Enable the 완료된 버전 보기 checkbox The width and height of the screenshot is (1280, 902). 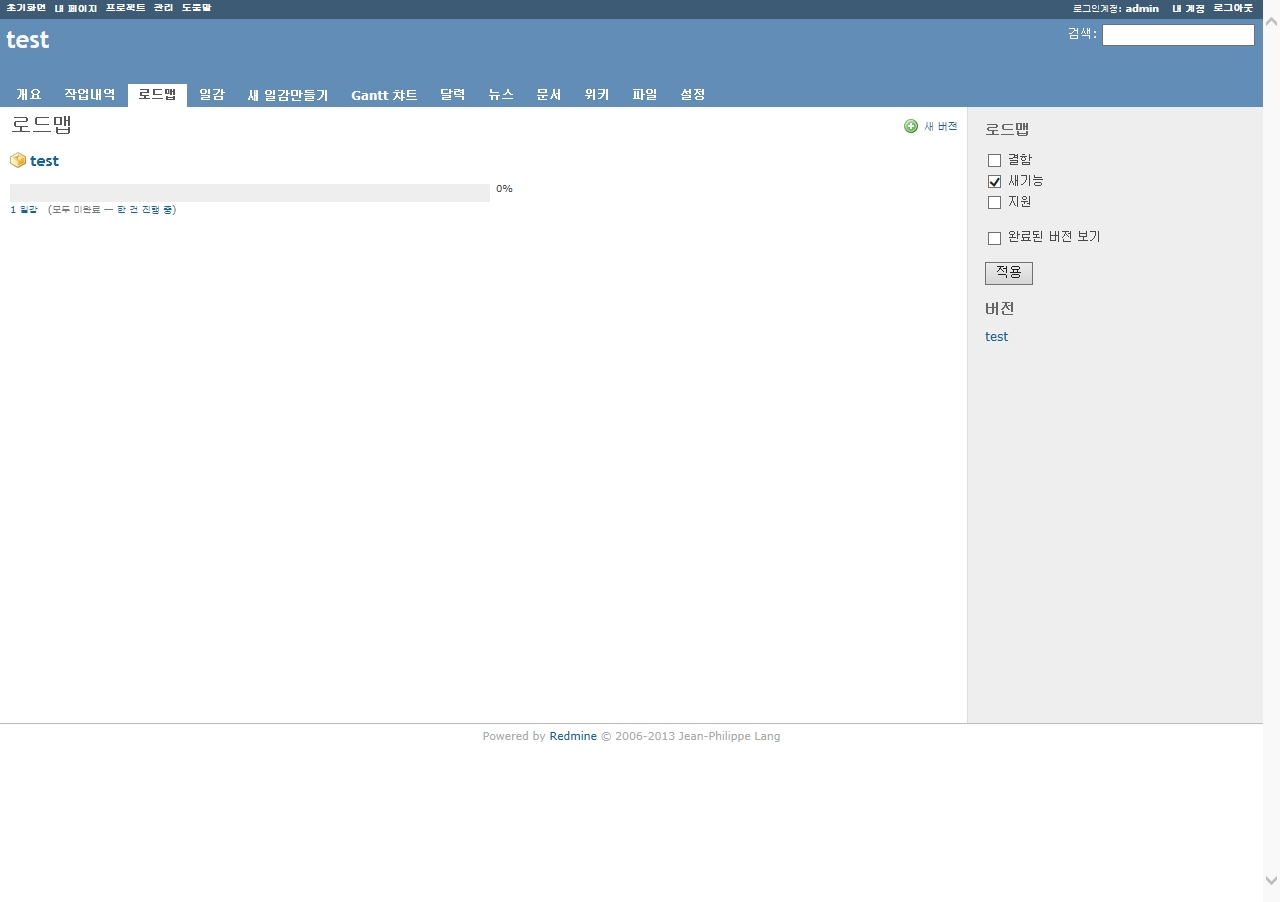(994, 238)
